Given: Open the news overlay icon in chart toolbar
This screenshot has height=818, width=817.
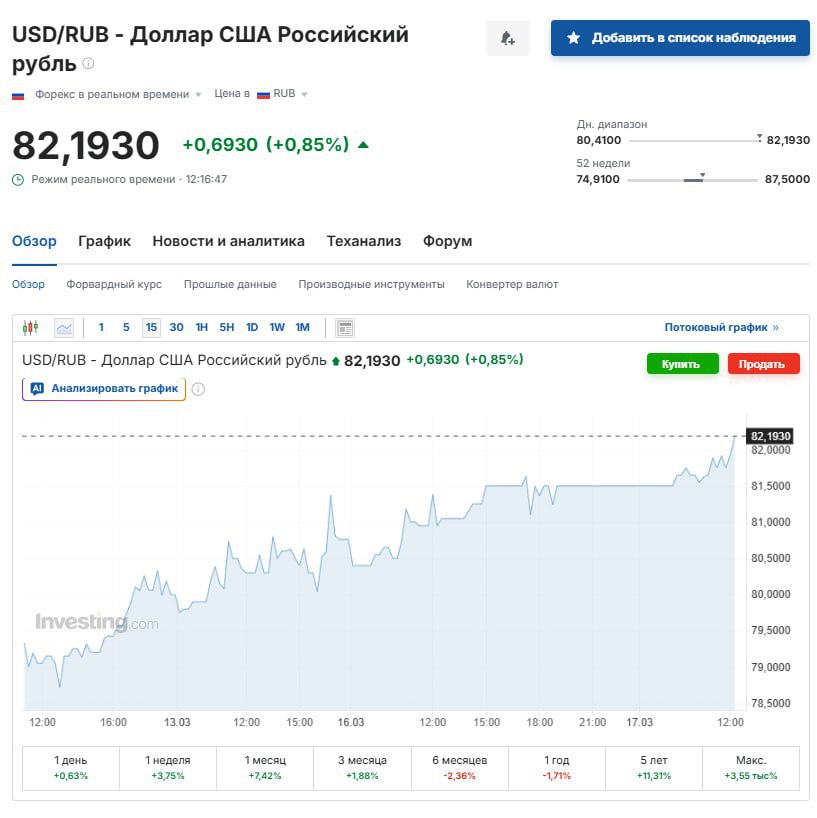Looking at the screenshot, I should 345,327.
